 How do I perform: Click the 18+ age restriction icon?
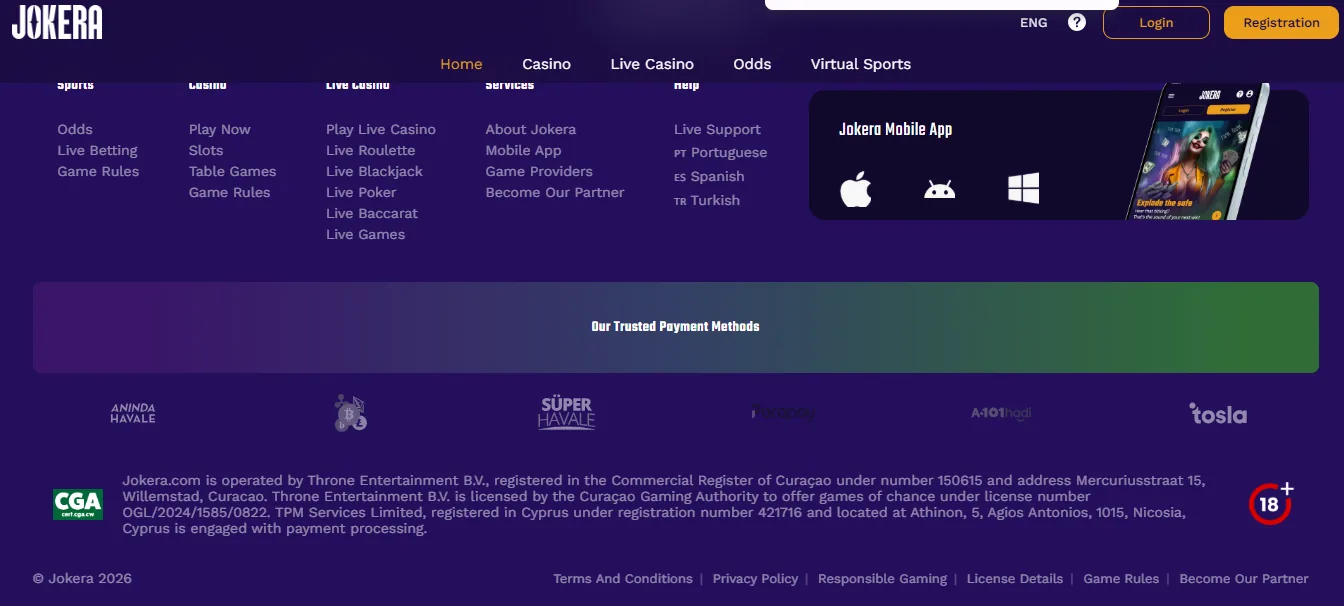coord(1271,503)
